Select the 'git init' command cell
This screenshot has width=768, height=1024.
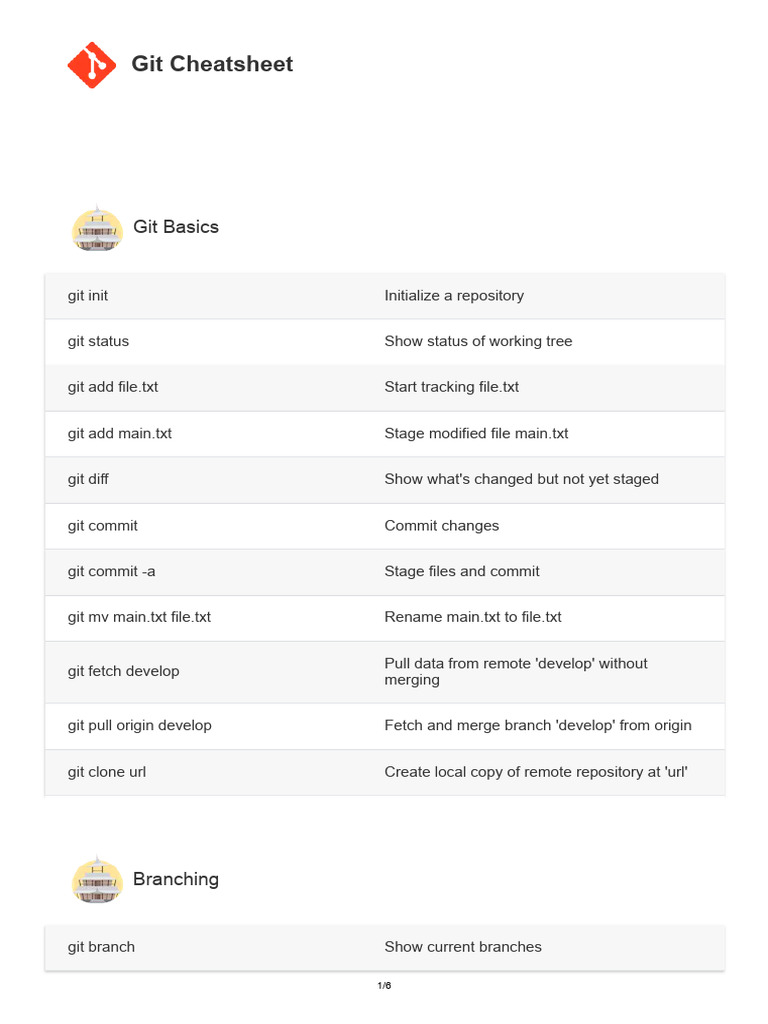pyautogui.click(x=88, y=296)
